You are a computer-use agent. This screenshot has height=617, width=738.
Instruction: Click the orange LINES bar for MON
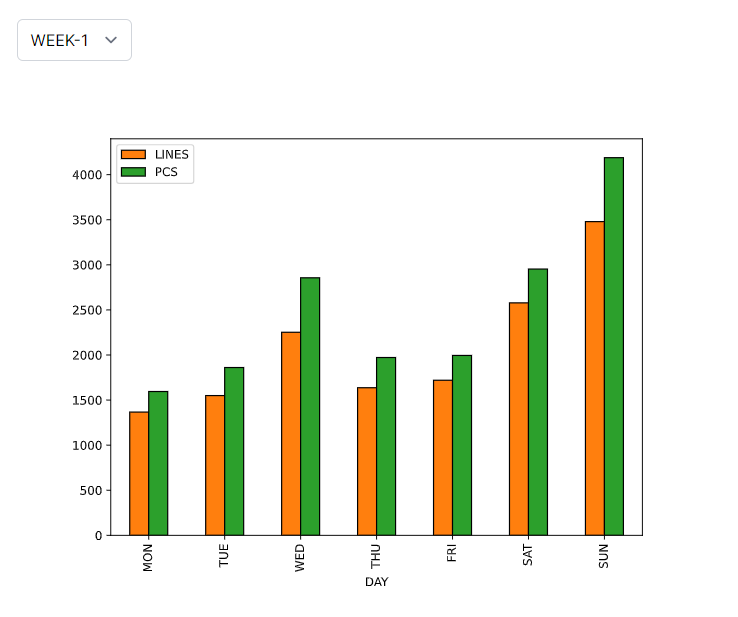139,474
